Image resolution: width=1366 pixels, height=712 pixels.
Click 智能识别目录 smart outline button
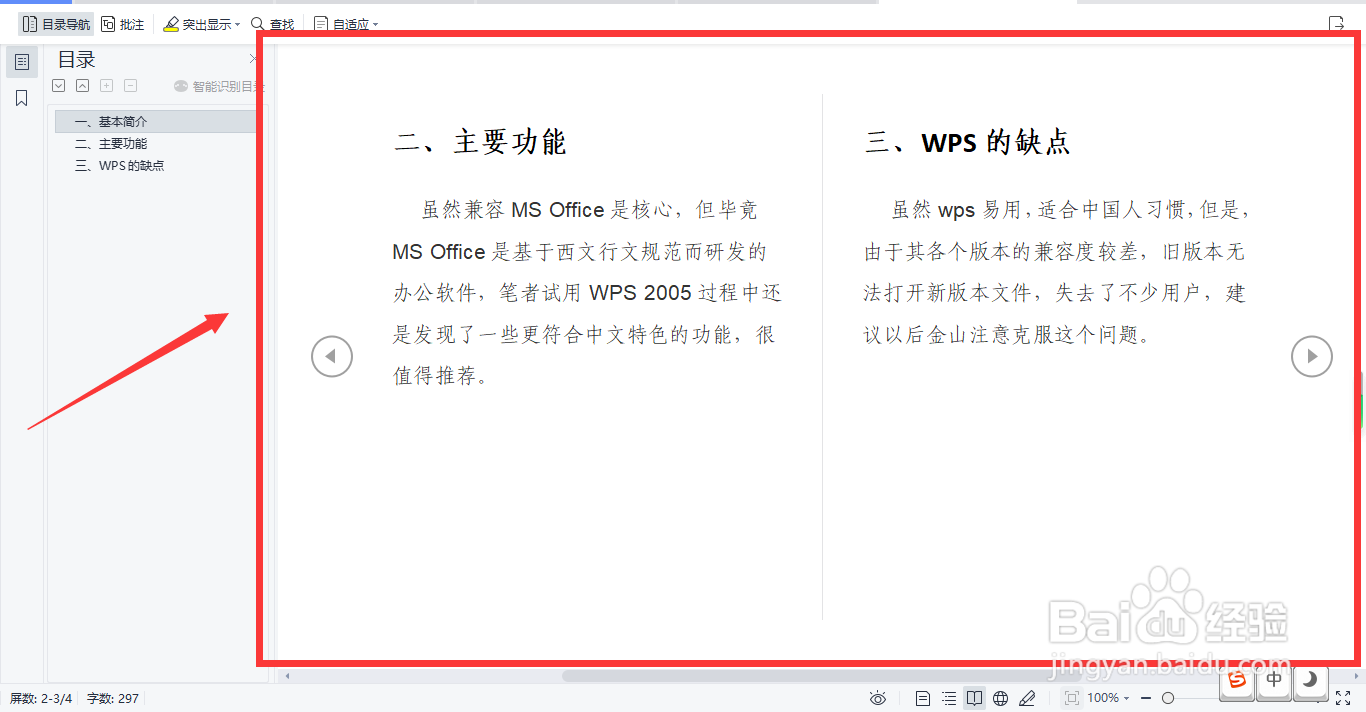point(219,87)
